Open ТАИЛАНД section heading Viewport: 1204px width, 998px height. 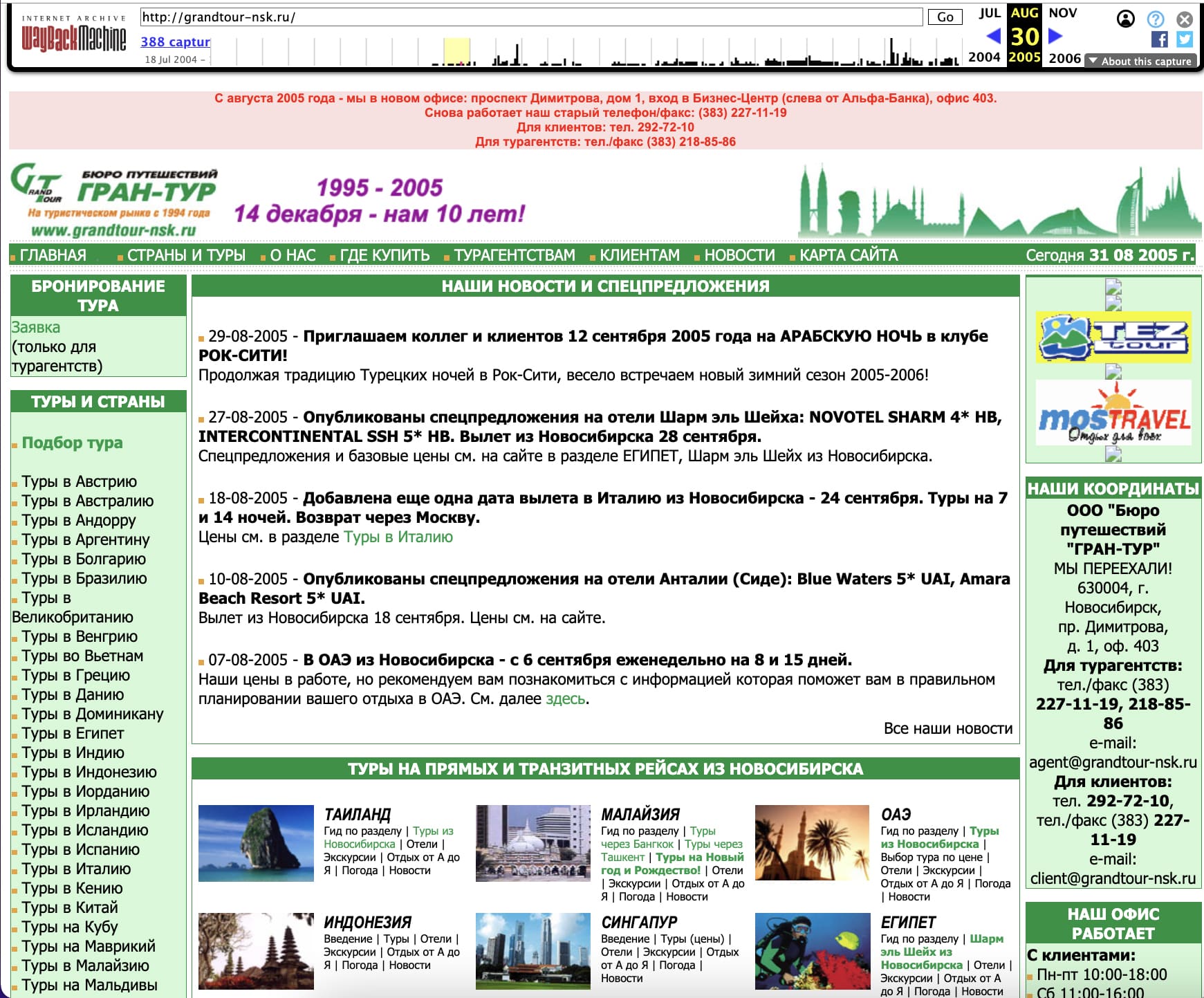tap(358, 814)
